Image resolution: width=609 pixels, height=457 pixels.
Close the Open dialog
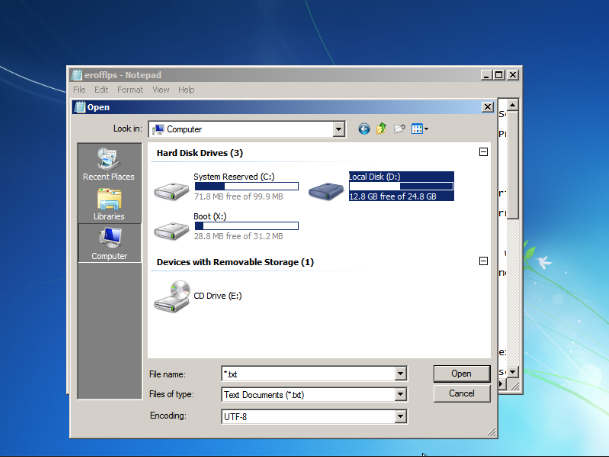[487, 107]
